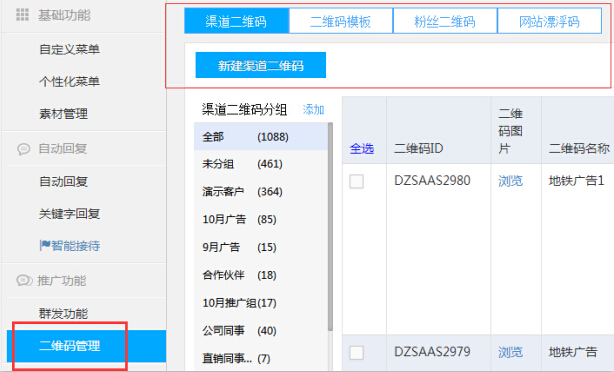Screen dimensions: 614x372
Task: Select the 10月推广组(17) group
Action: point(261,303)
